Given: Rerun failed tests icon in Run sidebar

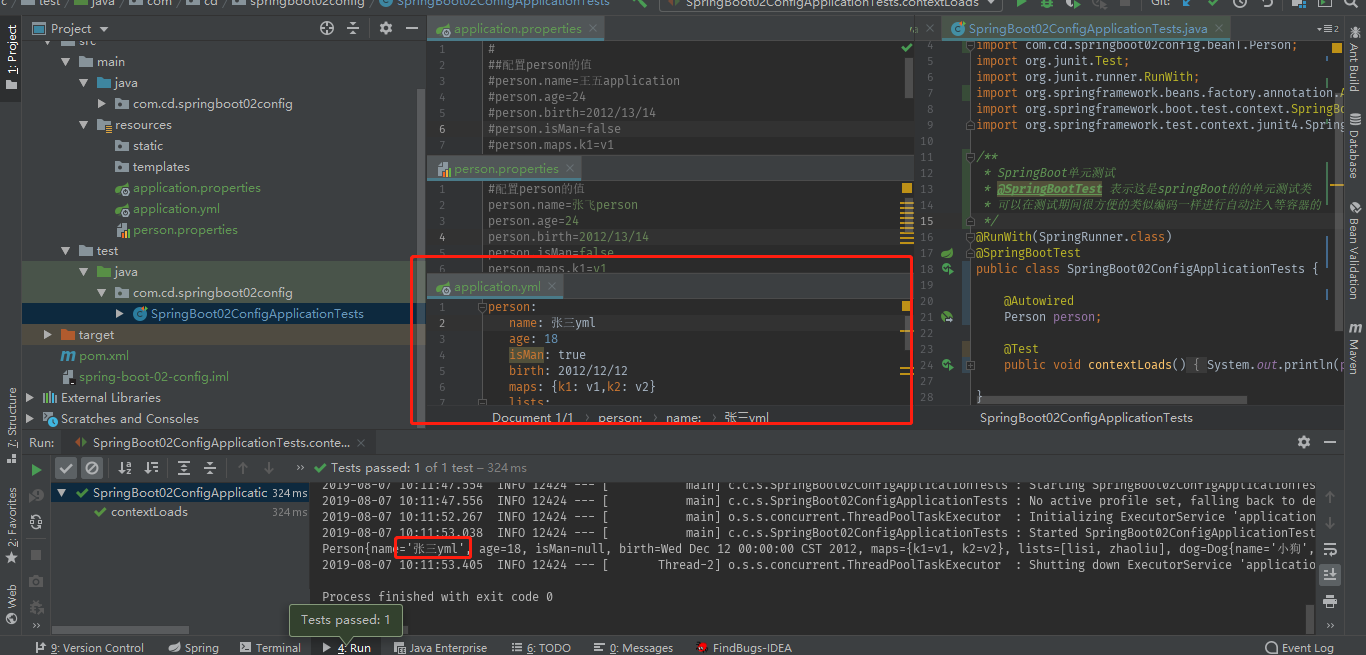Looking at the screenshot, I should click(37, 495).
